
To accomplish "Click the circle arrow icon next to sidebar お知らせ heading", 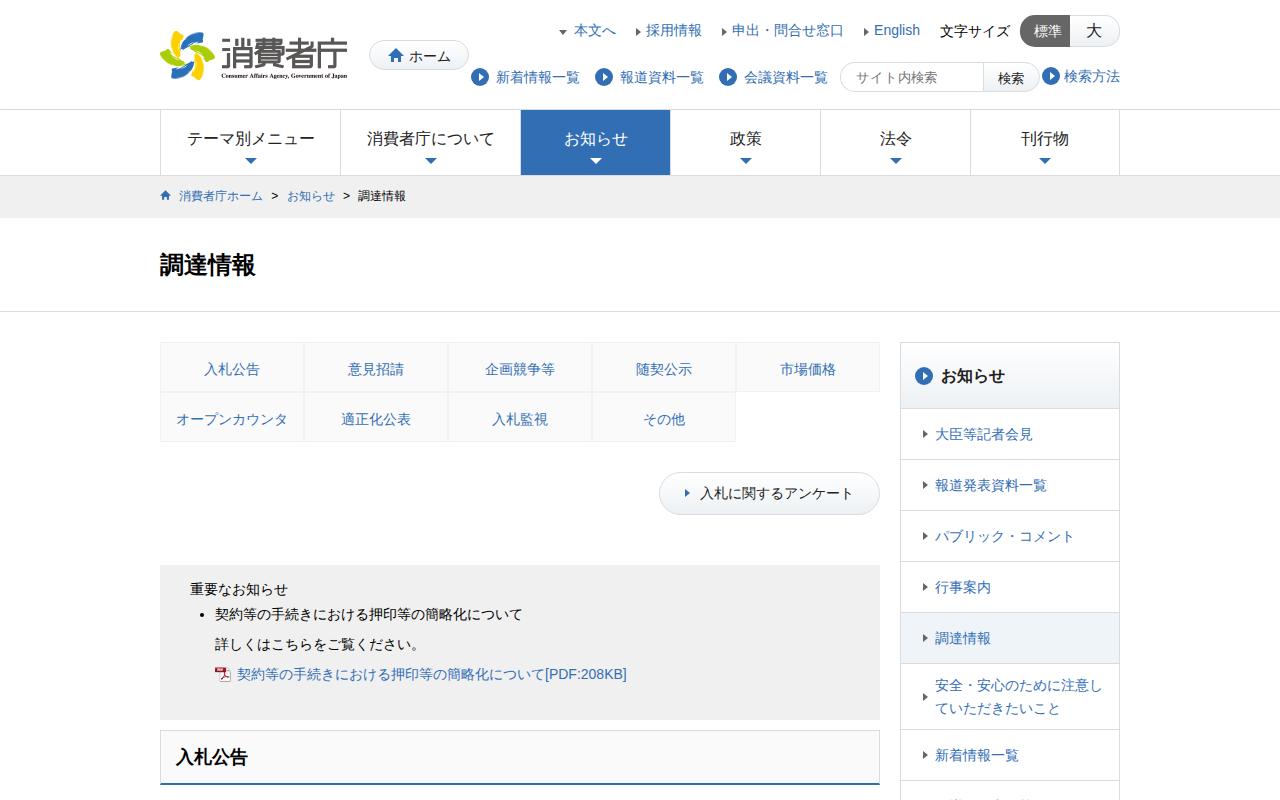I will [x=924, y=376].
